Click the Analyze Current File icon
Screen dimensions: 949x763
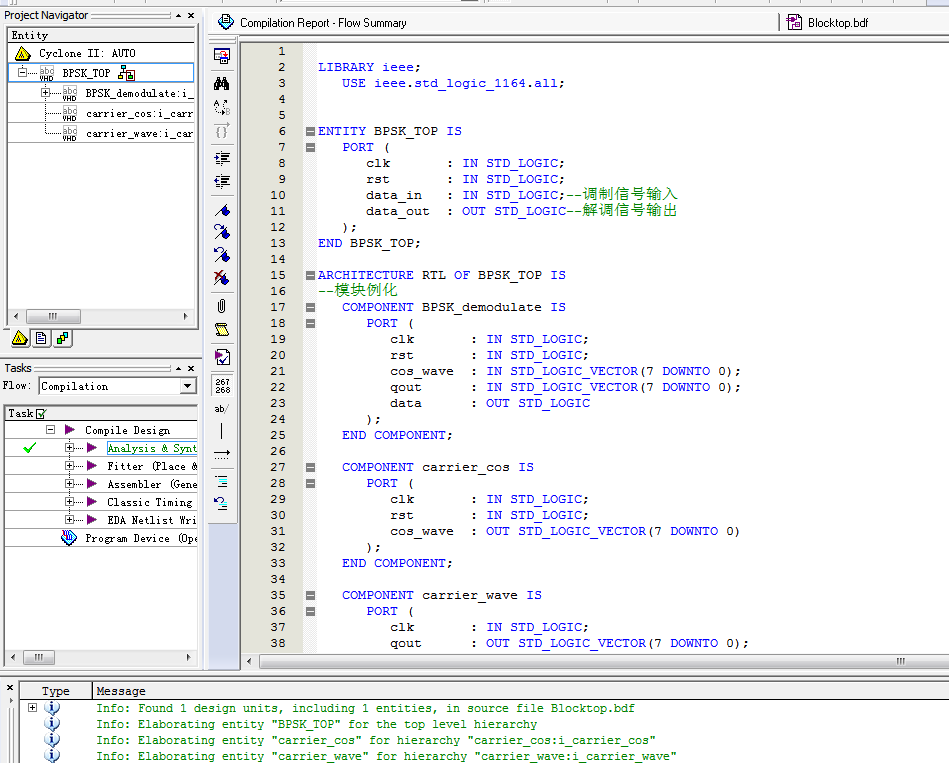click(x=222, y=357)
